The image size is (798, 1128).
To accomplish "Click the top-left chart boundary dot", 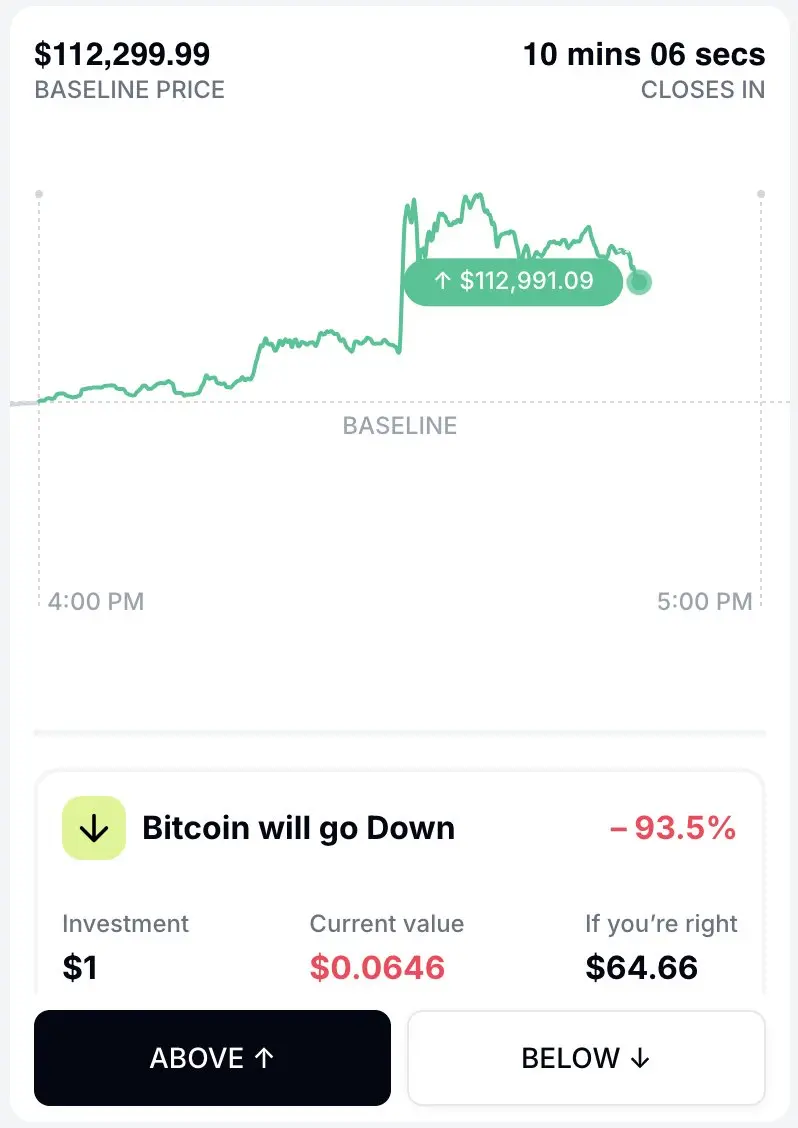I will pos(39,194).
